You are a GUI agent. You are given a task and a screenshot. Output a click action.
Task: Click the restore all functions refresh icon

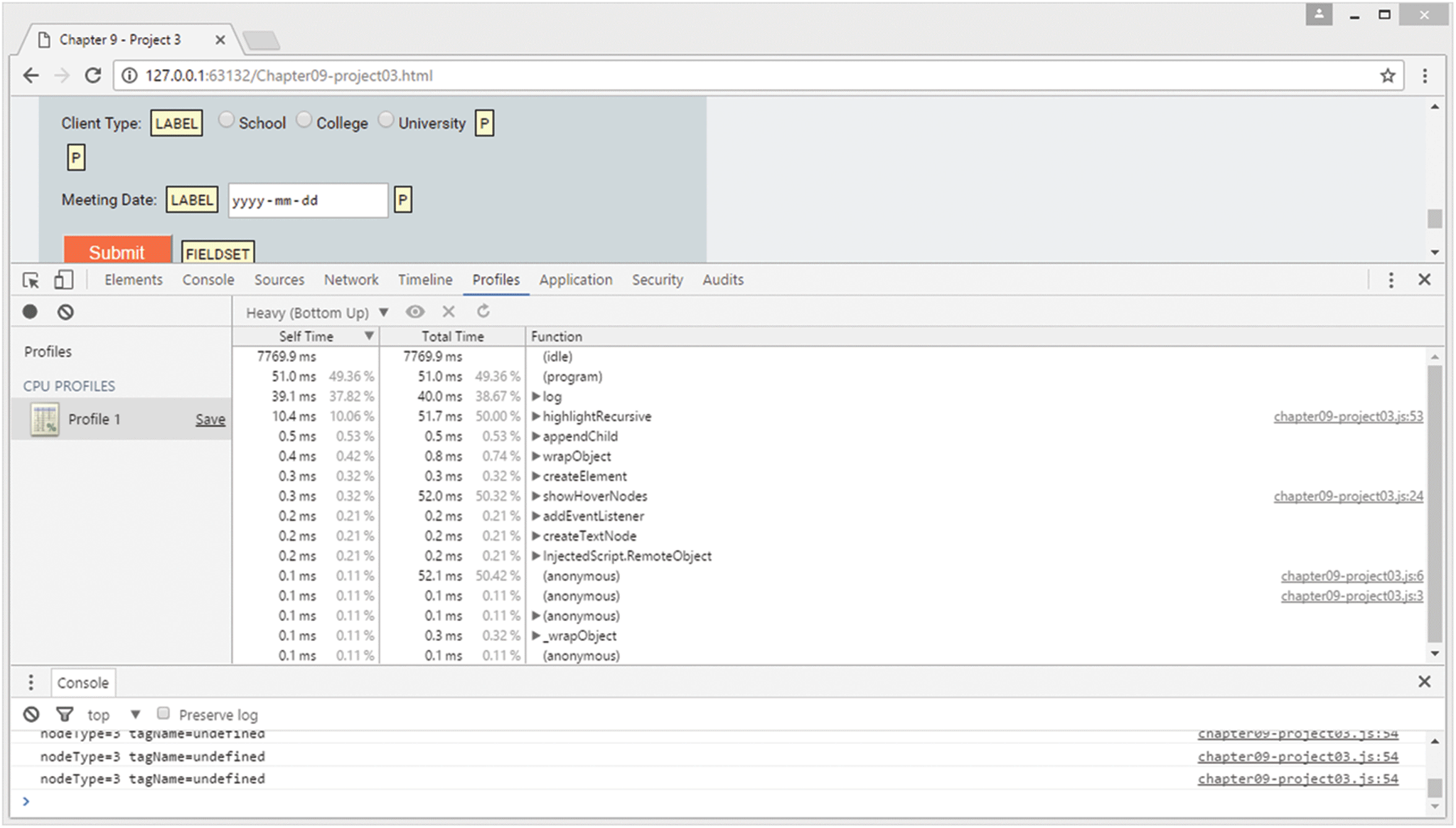pos(483,312)
